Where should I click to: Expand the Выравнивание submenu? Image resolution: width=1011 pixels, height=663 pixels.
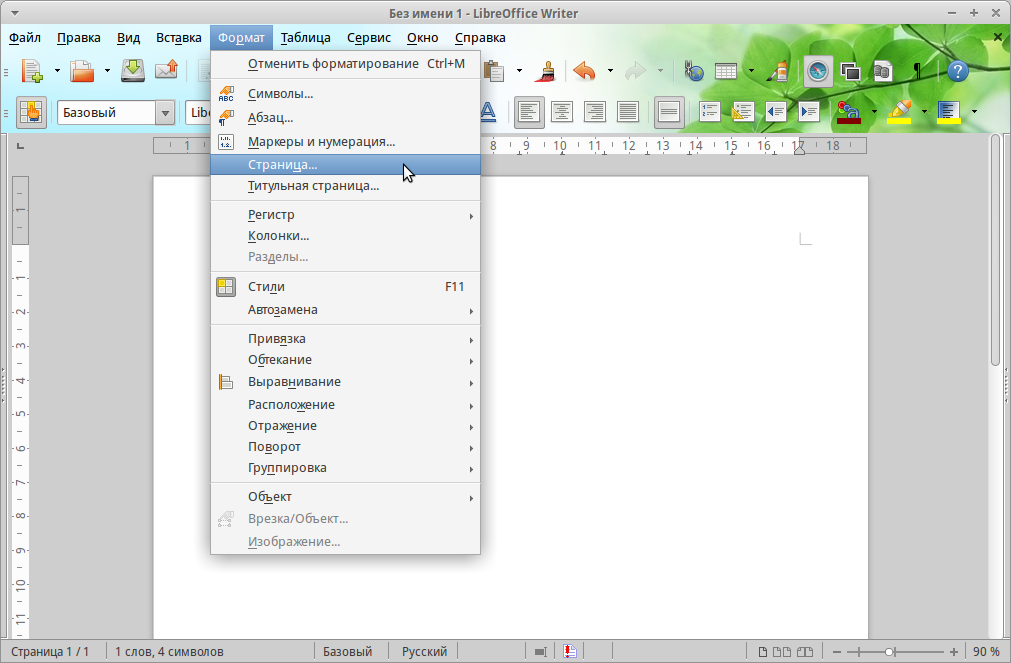346,382
